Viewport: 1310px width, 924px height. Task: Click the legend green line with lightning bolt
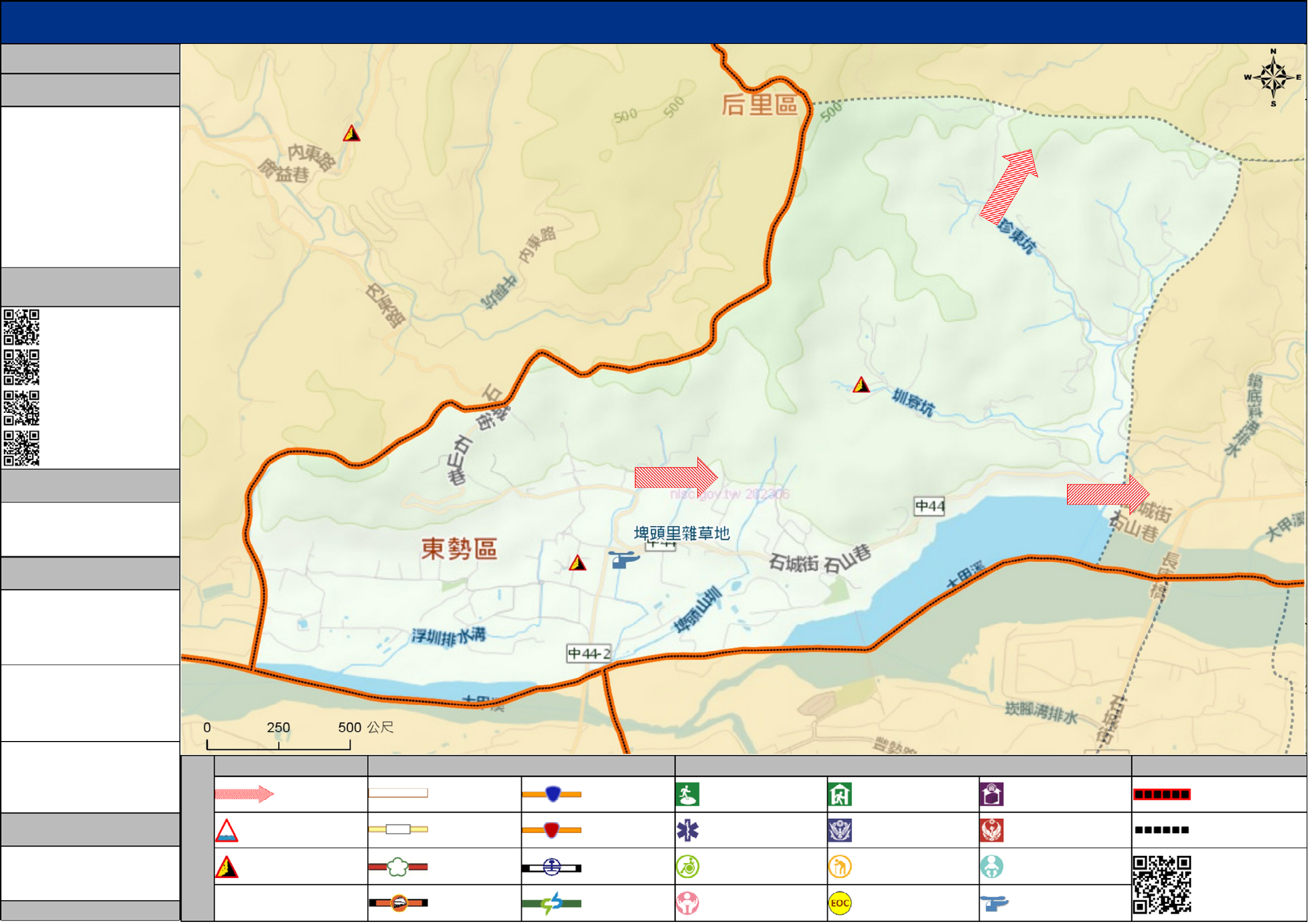coord(552,904)
